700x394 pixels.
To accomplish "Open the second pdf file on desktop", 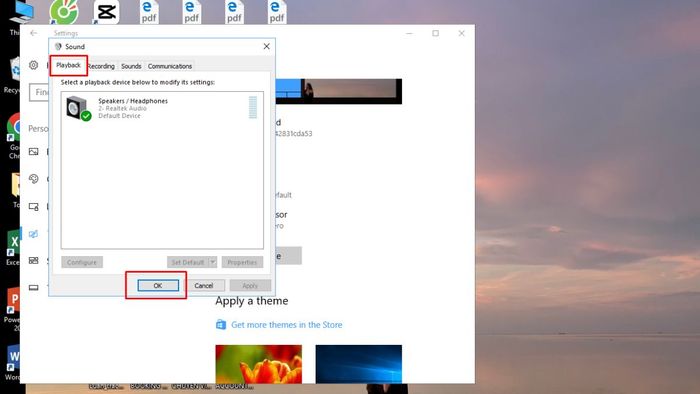I will point(192,12).
